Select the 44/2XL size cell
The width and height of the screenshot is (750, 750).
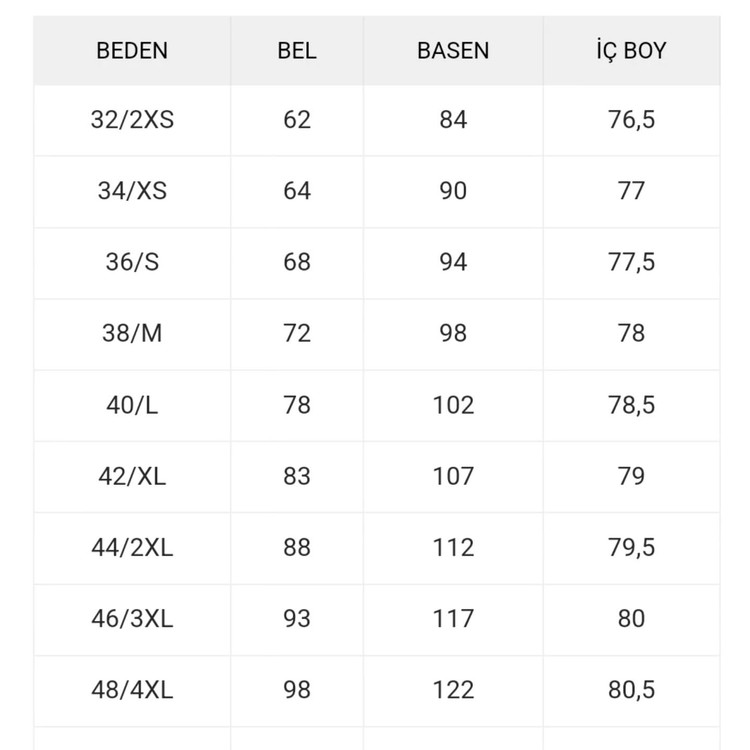coord(132,548)
